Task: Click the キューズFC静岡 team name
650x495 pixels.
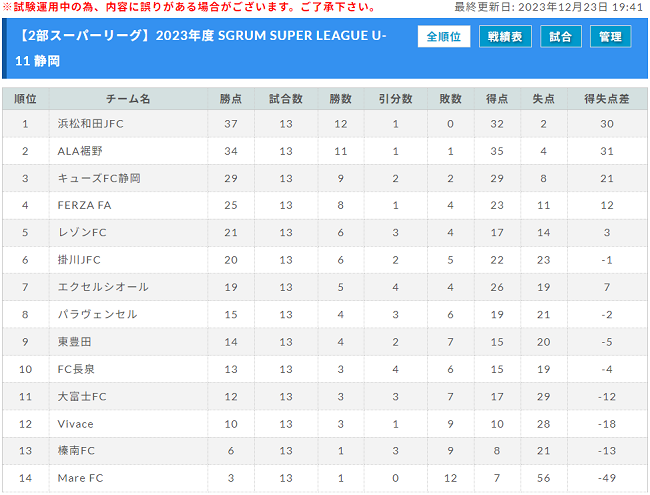Action: pos(99,178)
